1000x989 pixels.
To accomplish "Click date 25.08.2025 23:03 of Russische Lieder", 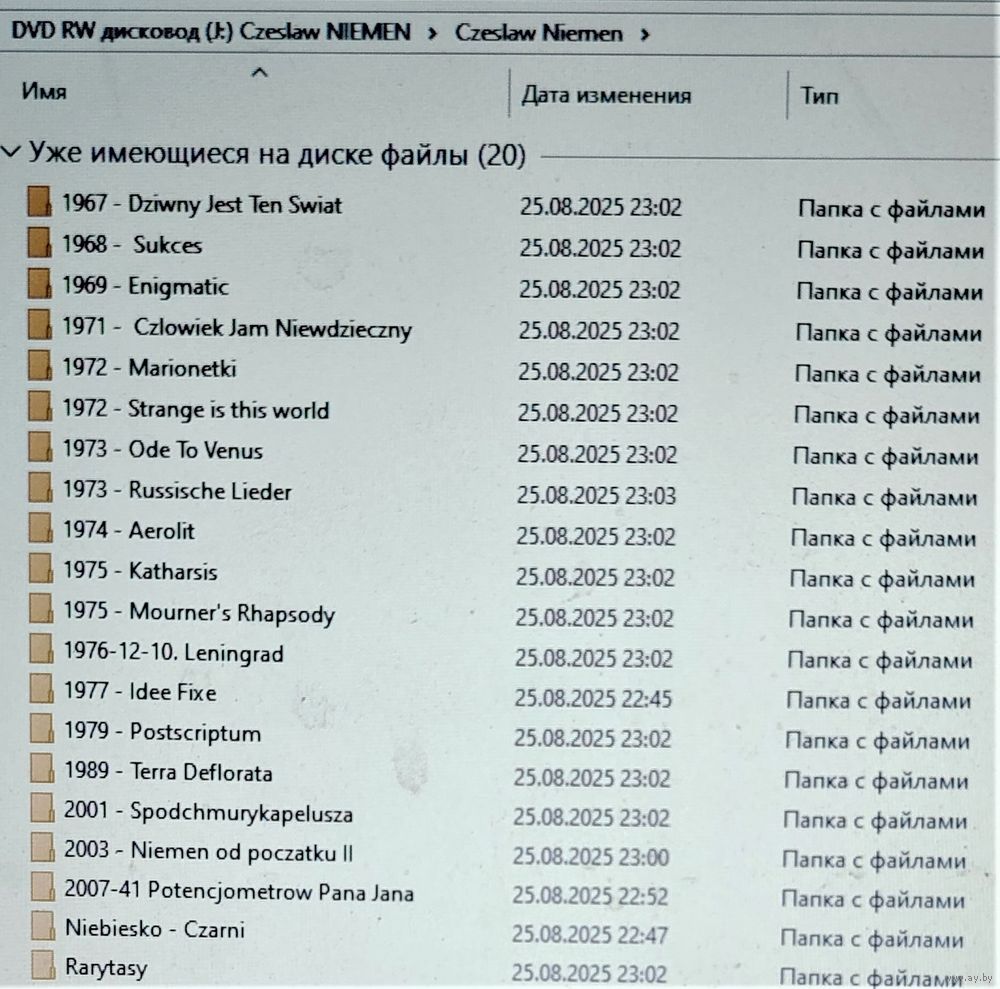I will pos(596,495).
